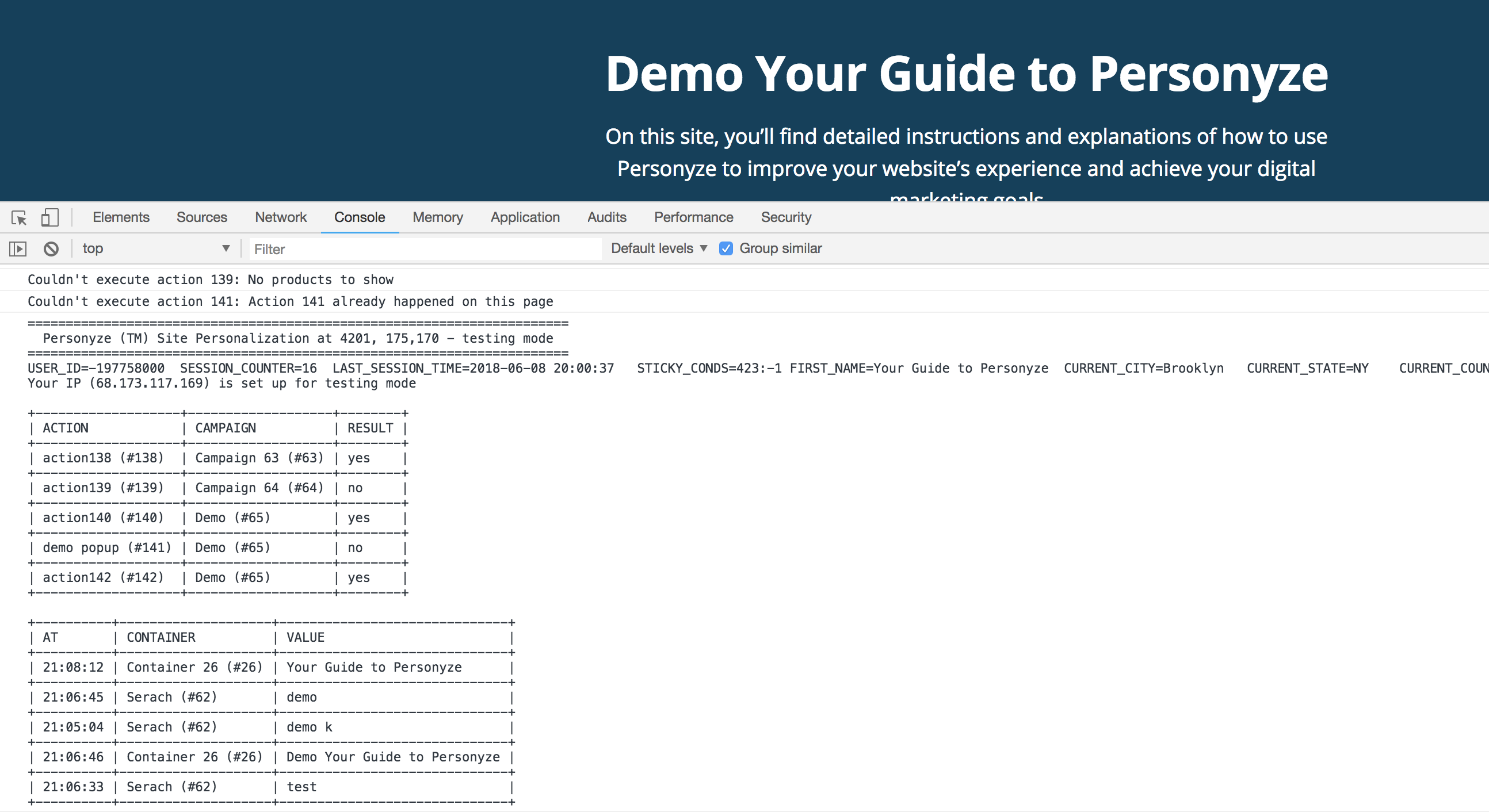
Task: Click the CURRENT_STATE=NY text
Action: coord(1308,369)
